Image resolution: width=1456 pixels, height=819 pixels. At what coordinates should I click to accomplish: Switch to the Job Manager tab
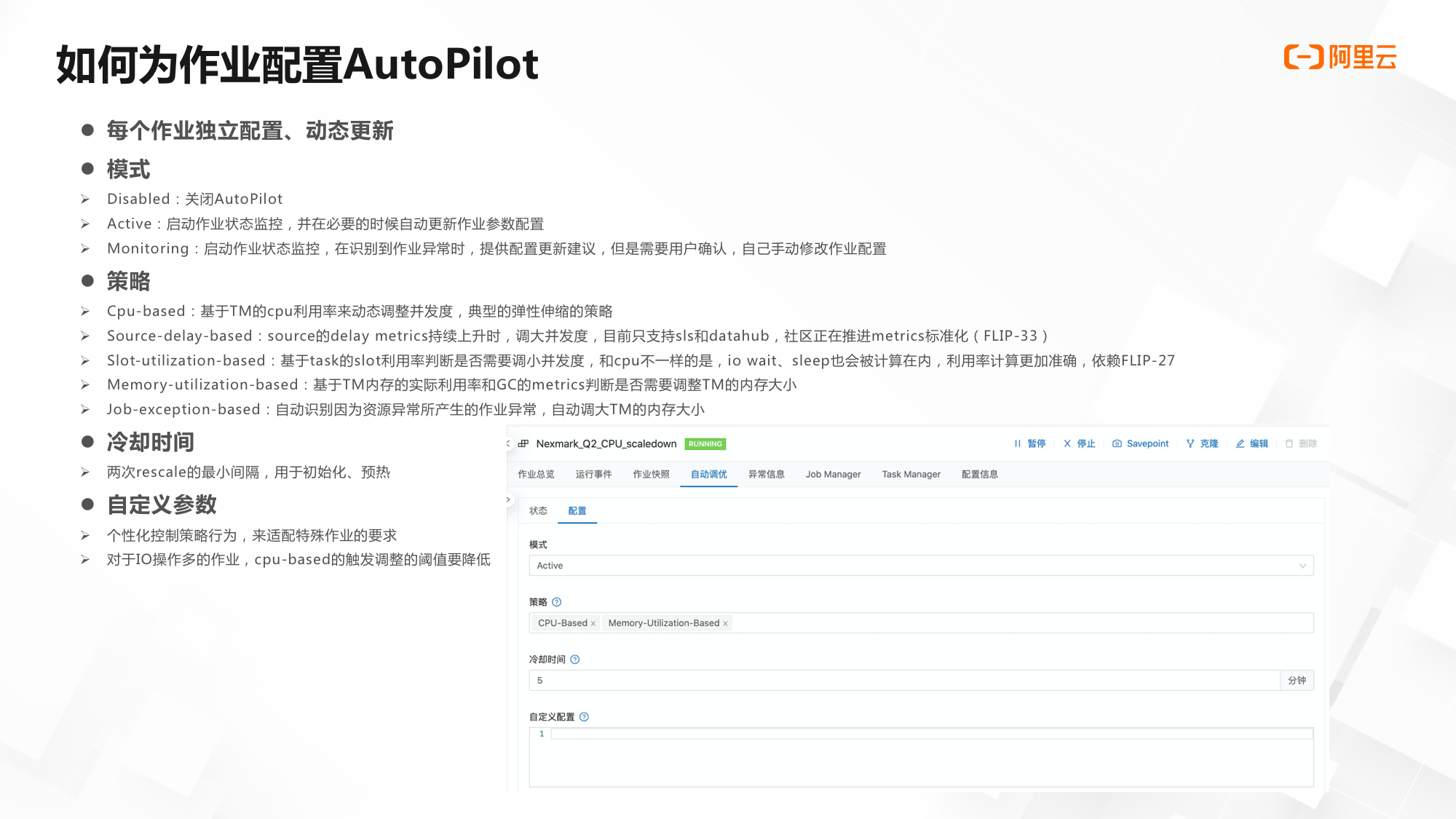[833, 474]
